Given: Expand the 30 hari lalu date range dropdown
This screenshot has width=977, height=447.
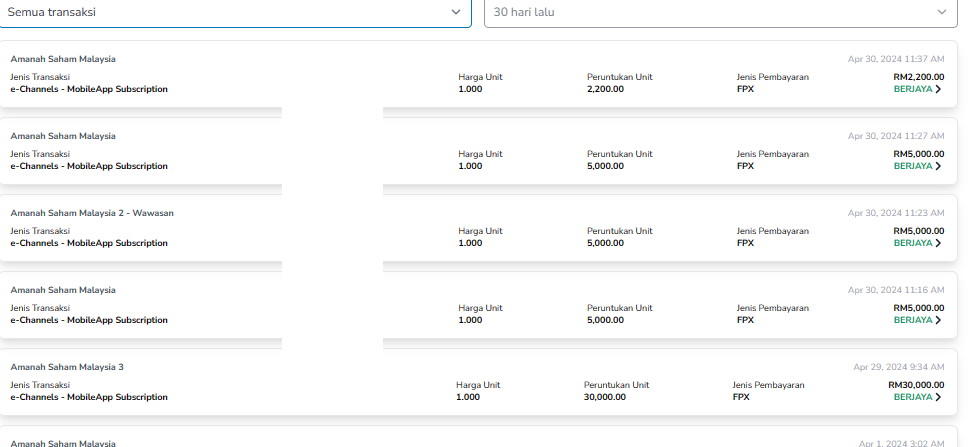Looking at the screenshot, I should [x=721, y=12].
